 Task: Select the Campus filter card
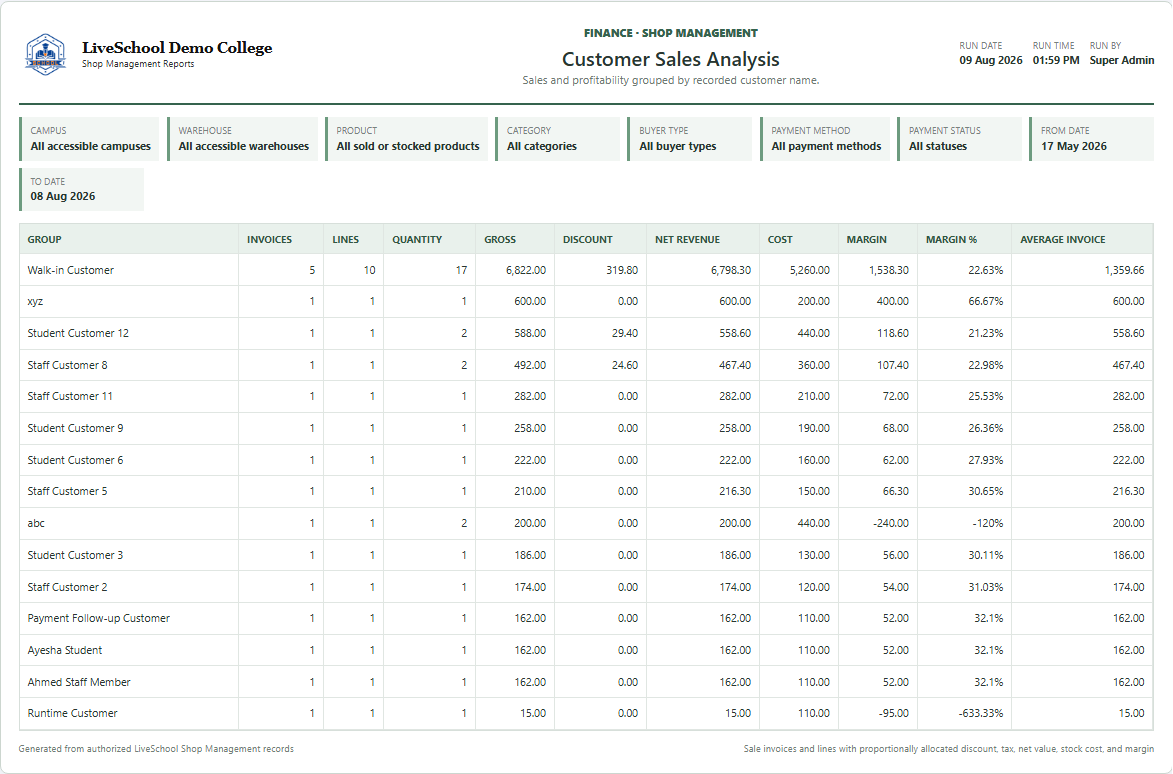[x=90, y=139]
